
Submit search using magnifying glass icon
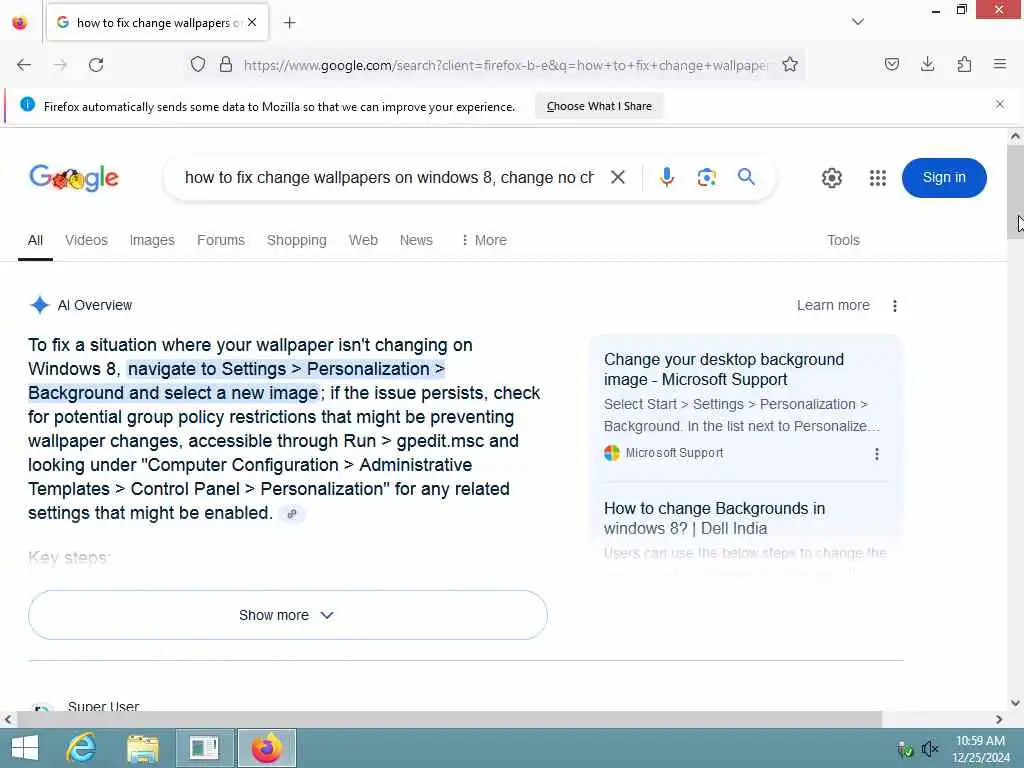coord(746,177)
